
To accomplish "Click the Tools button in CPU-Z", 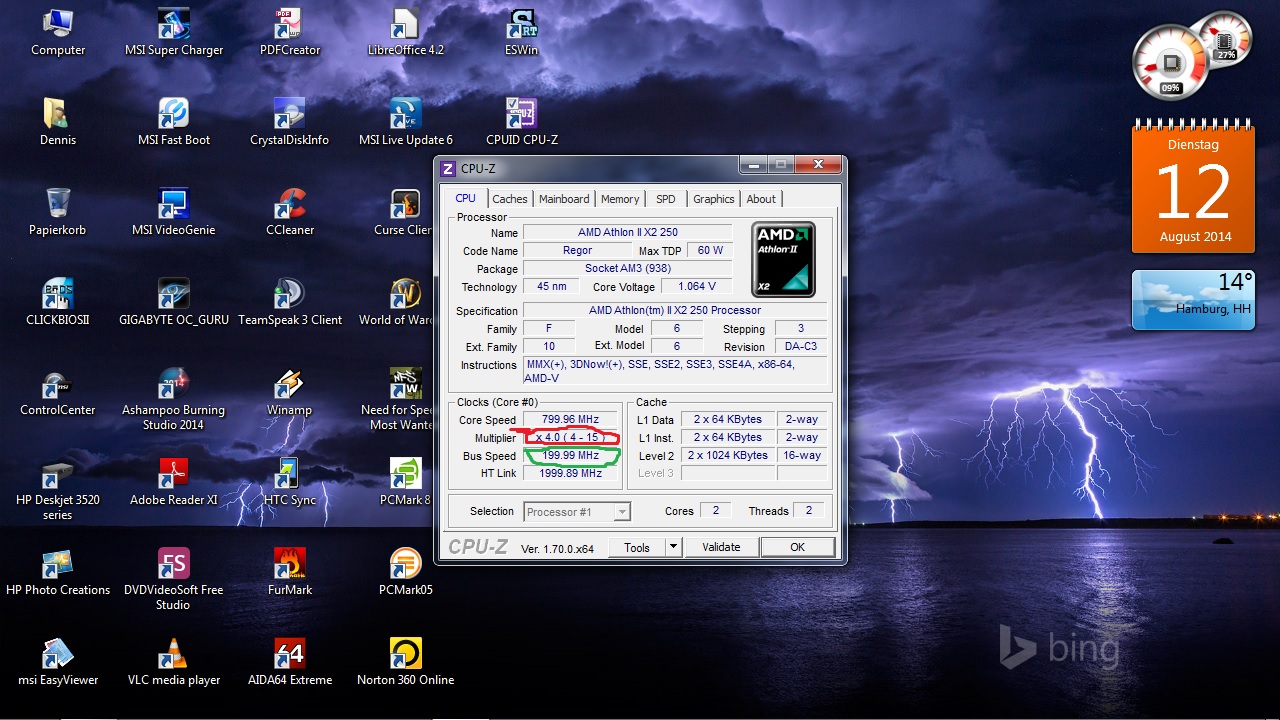I will pyautogui.click(x=637, y=547).
